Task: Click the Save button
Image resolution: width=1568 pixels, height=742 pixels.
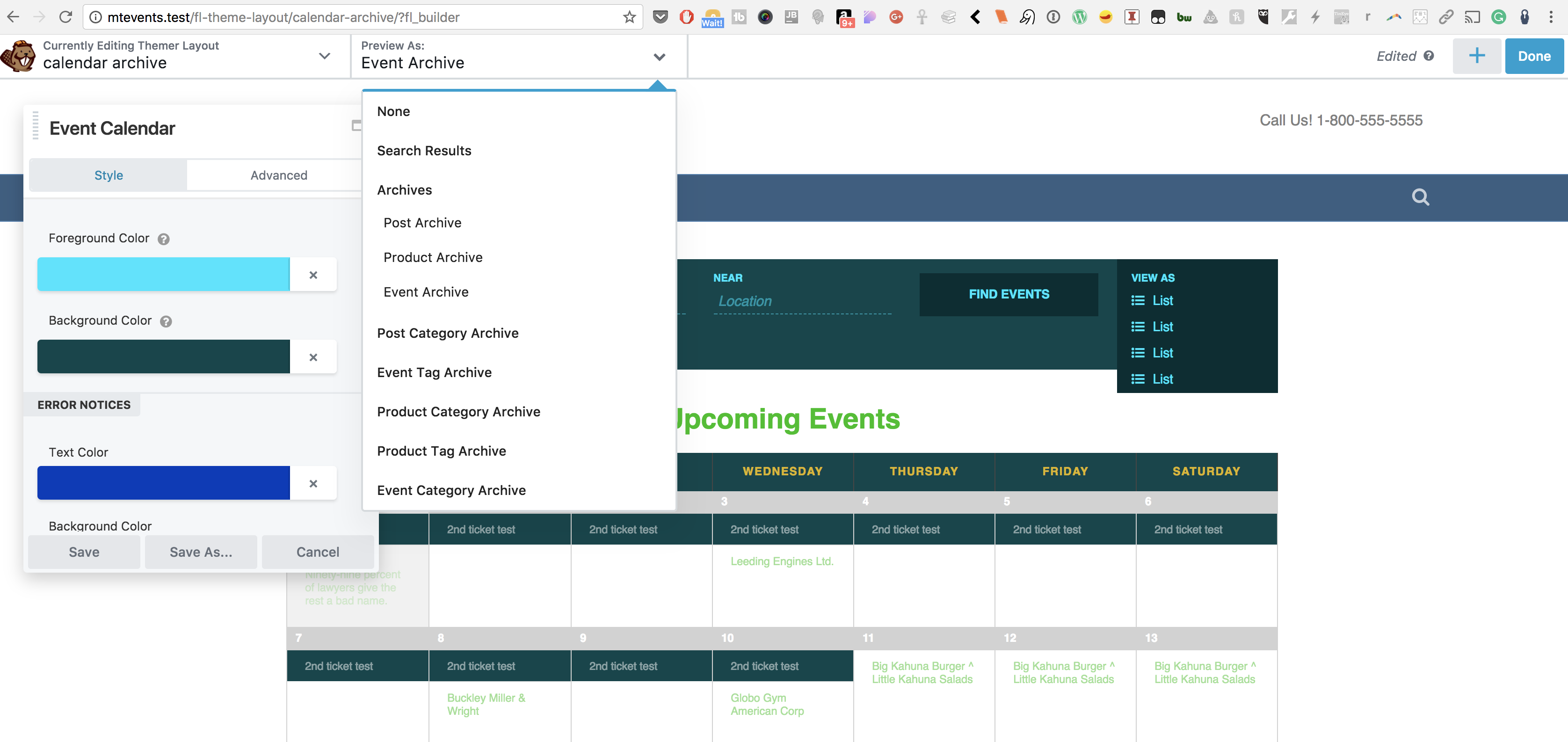Action: tap(84, 552)
